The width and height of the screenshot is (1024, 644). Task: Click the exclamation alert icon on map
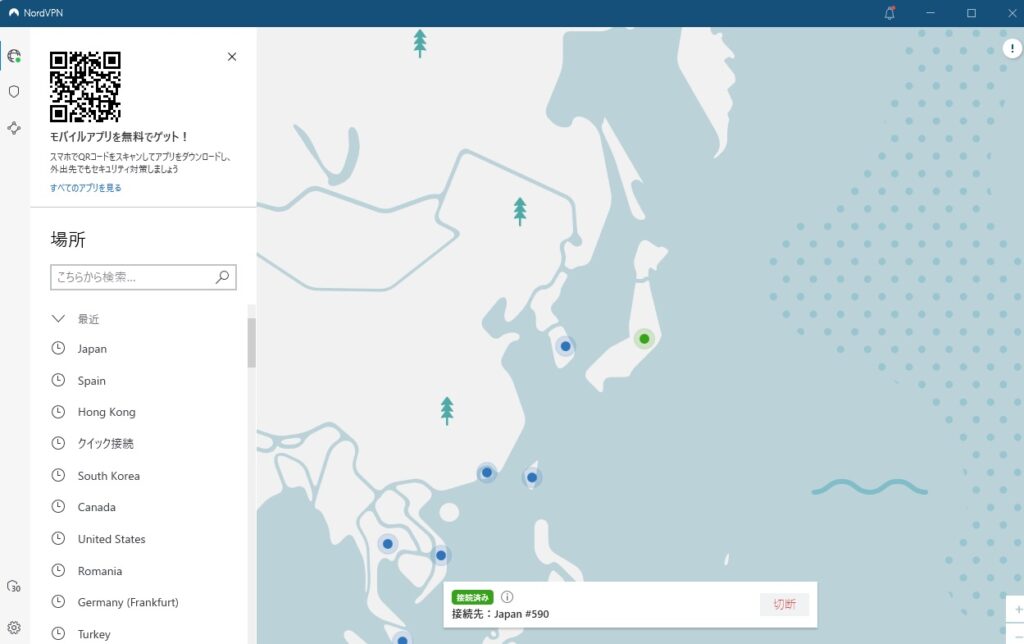tap(1012, 48)
